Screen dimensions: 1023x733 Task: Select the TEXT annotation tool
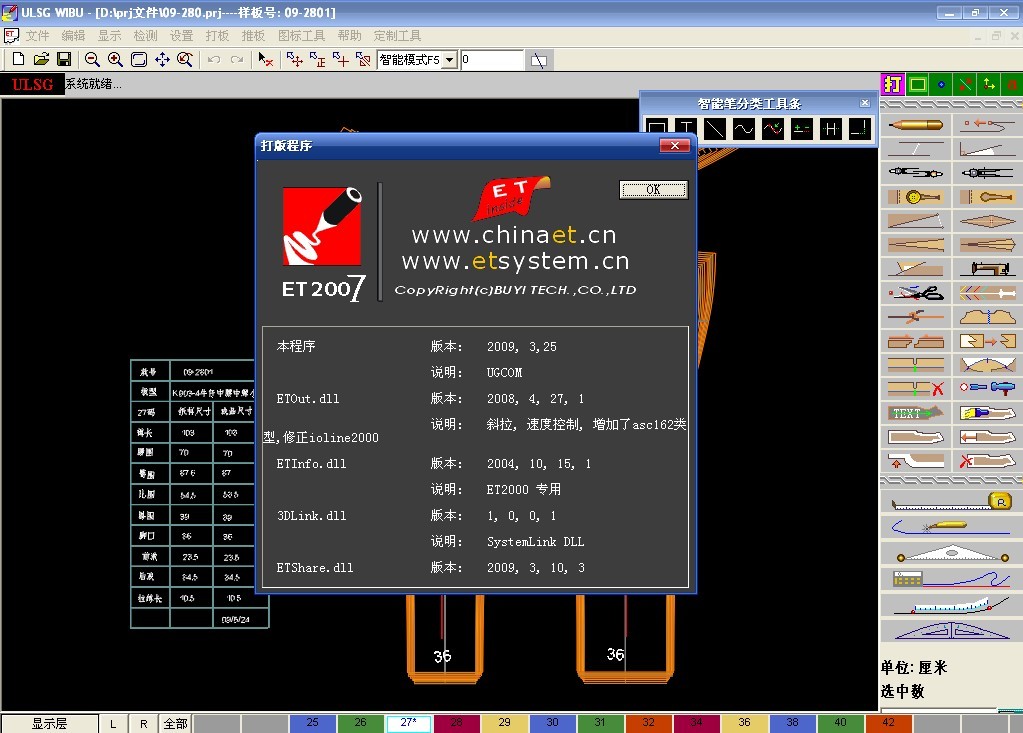click(915, 413)
